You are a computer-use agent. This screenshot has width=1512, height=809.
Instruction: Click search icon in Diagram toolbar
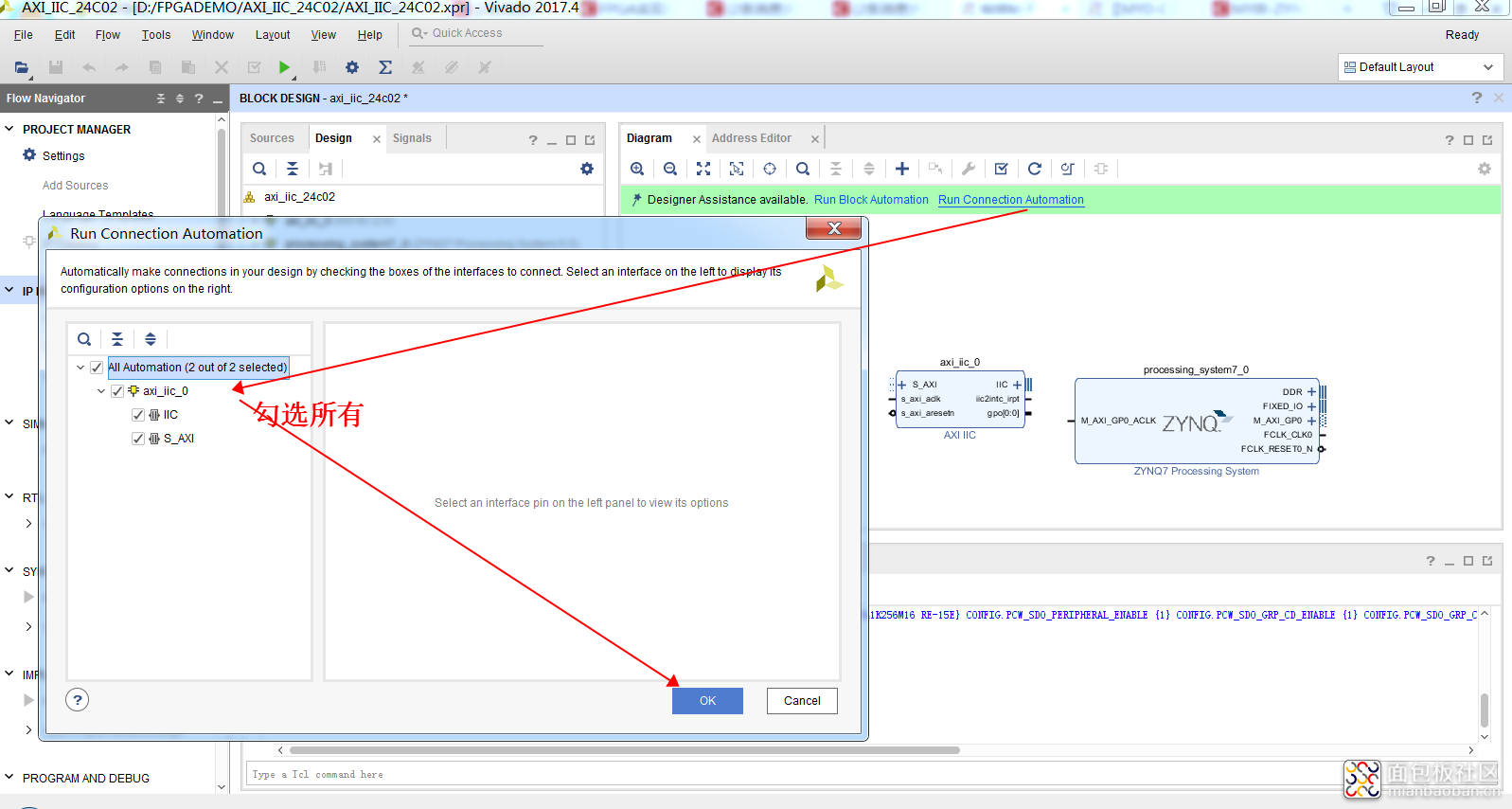pyautogui.click(x=803, y=169)
